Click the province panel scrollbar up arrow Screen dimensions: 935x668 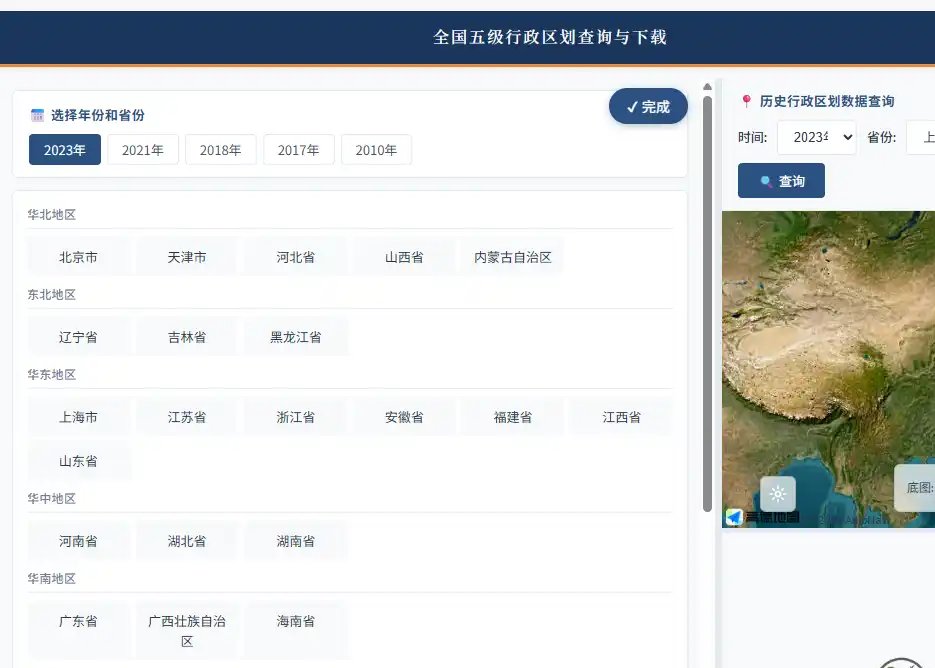tap(707, 87)
